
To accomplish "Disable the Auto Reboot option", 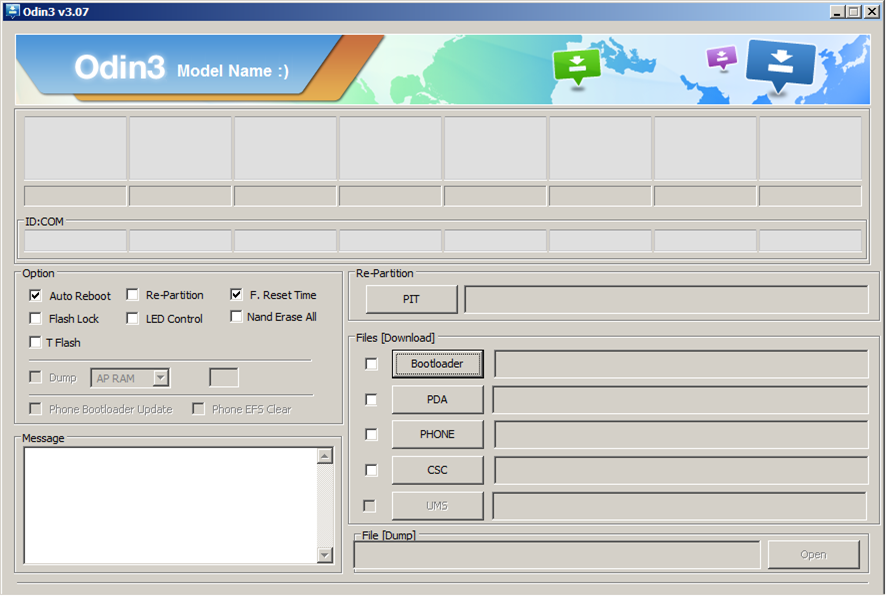I will (35, 295).
